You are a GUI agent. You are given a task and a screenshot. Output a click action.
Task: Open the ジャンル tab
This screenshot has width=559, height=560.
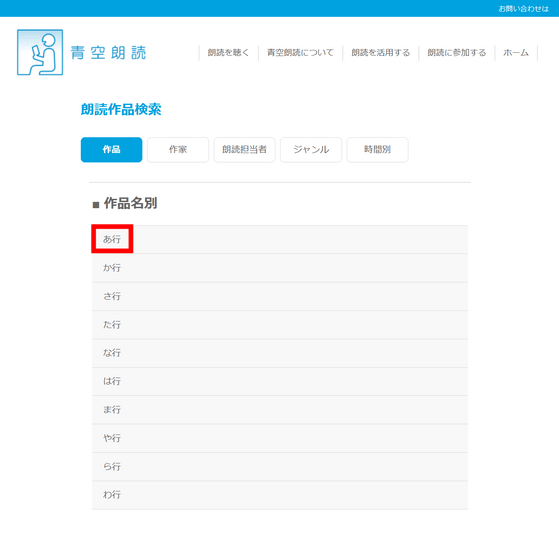311,150
